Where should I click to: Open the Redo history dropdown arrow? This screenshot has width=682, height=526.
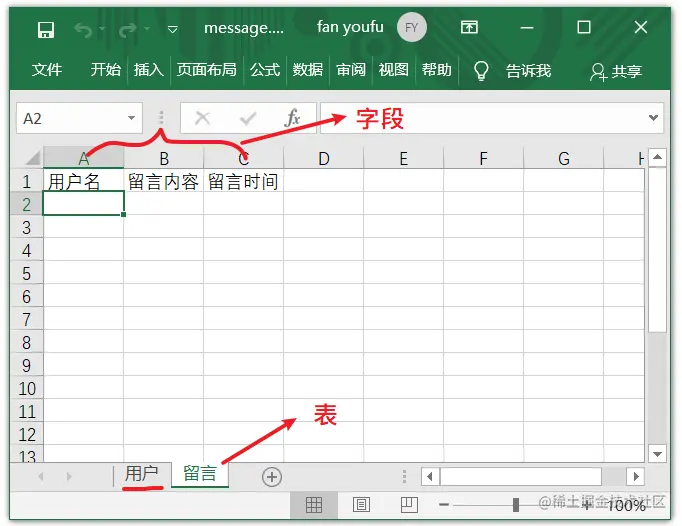point(147,29)
